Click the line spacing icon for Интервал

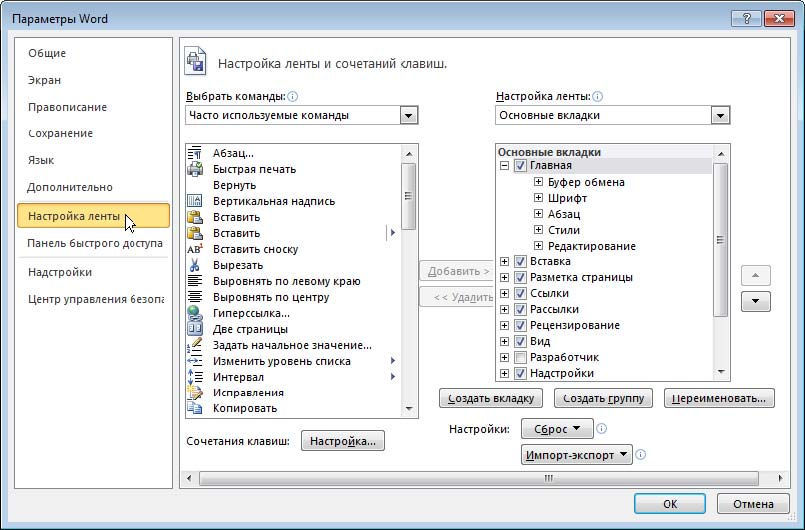pyautogui.click(x=195, y=376)
